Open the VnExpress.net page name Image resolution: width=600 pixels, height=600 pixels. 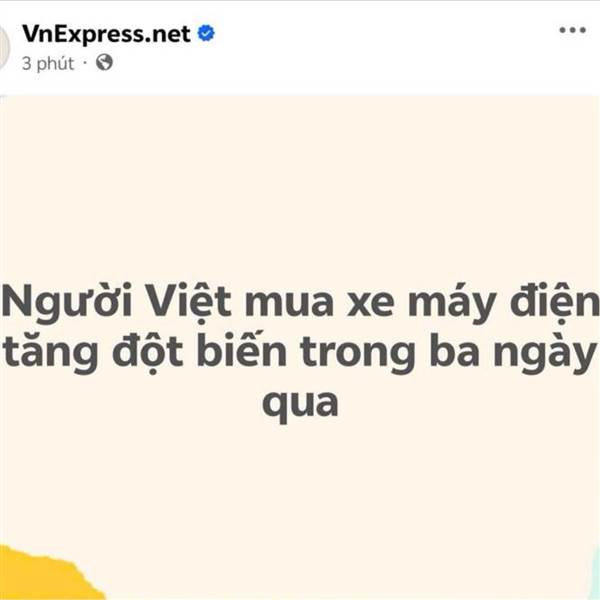106,34
